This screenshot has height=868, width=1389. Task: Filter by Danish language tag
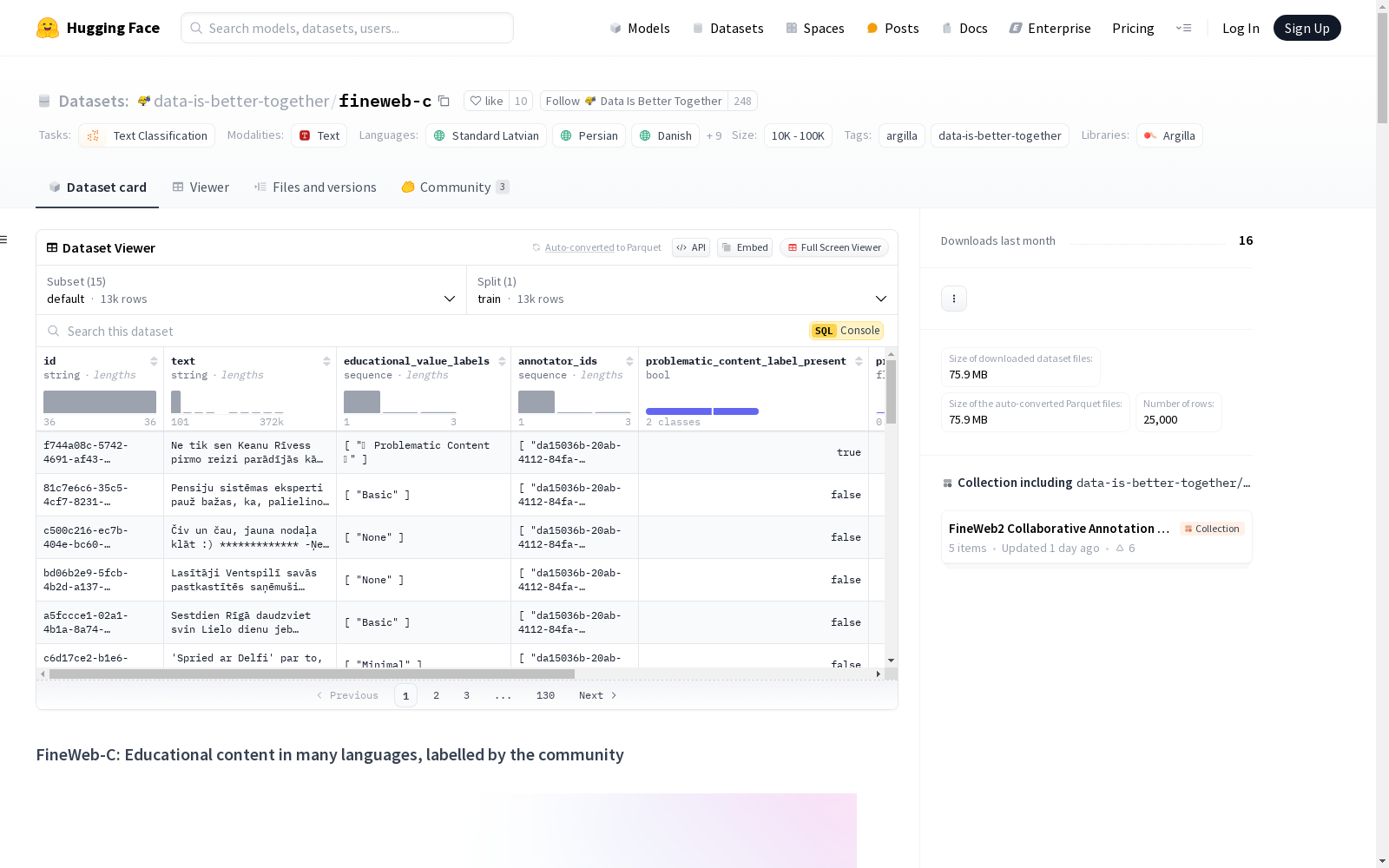pyautogui.click(x=665, y=135)
